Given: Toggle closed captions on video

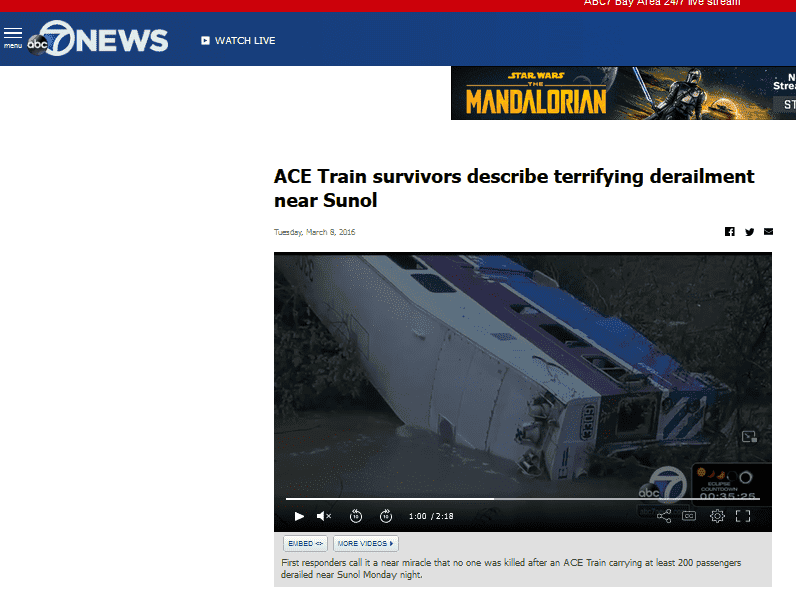Looking at the screenshot, I should click(x=689, y=516).
